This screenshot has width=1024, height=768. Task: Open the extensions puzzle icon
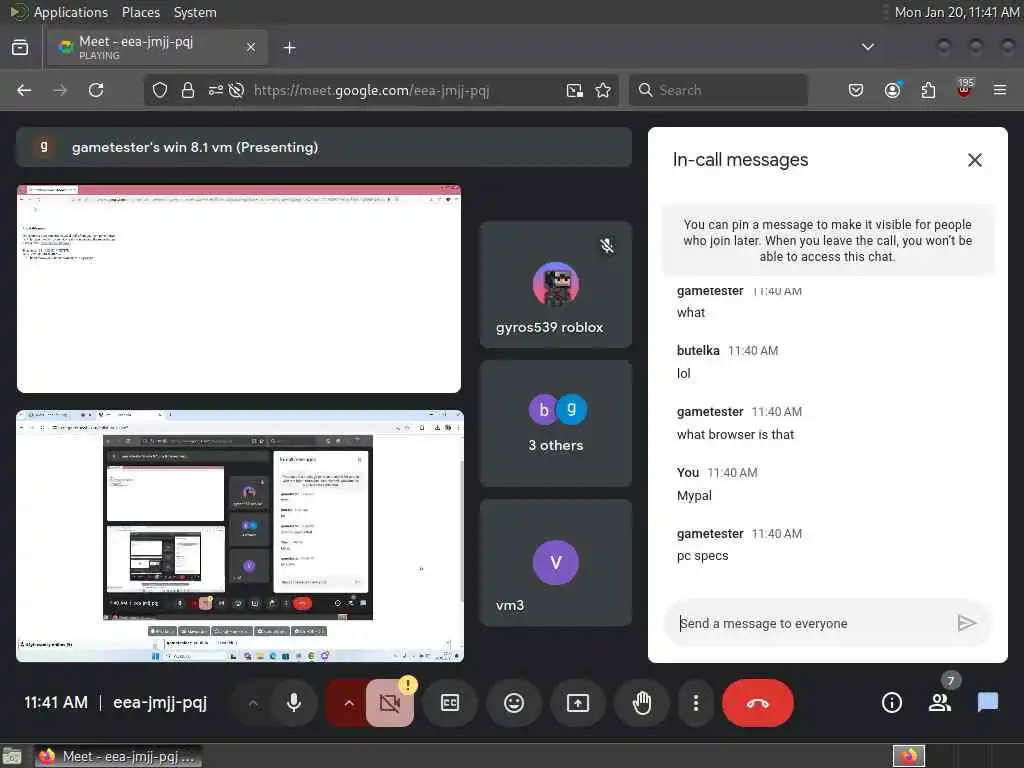pos(928,90)
